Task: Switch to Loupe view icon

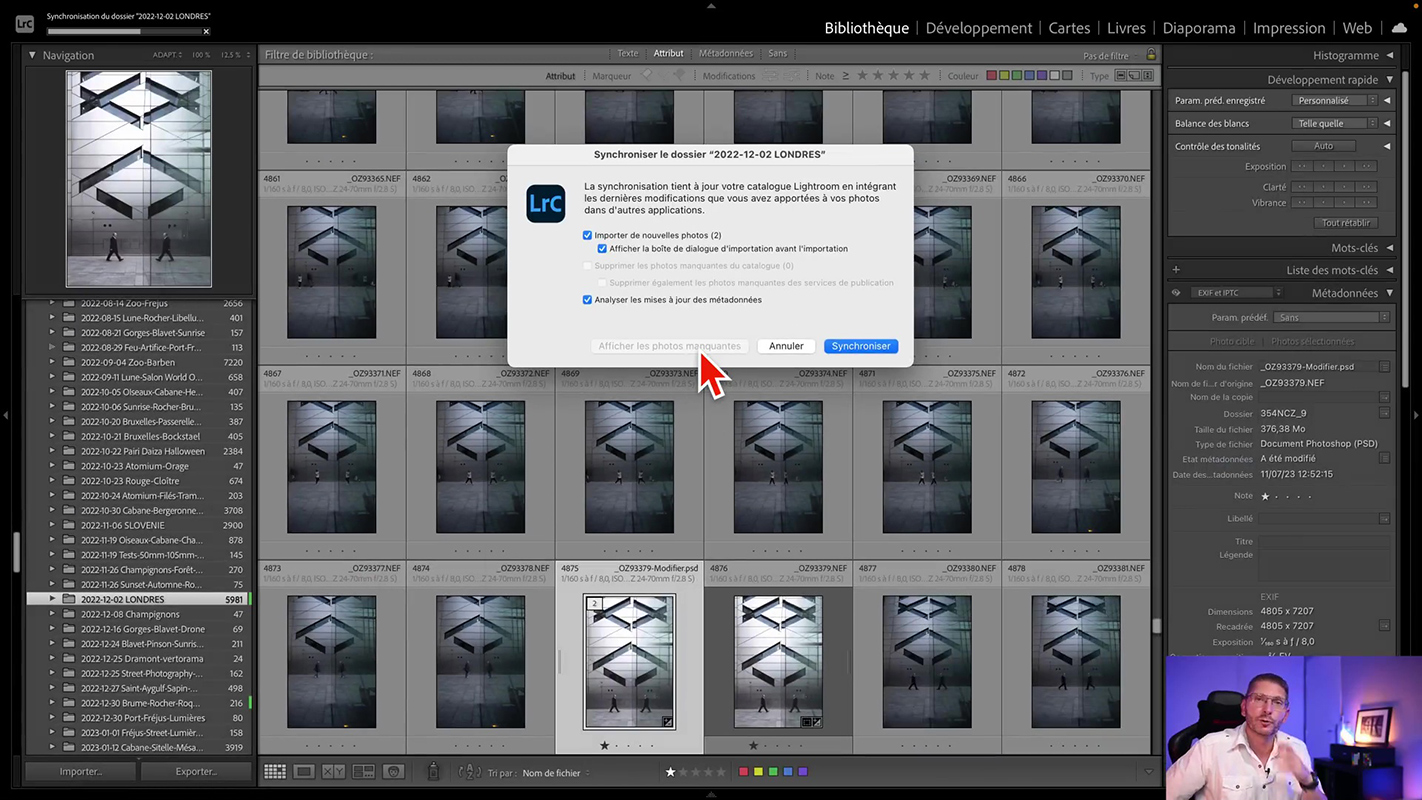Action: point(304,771)
